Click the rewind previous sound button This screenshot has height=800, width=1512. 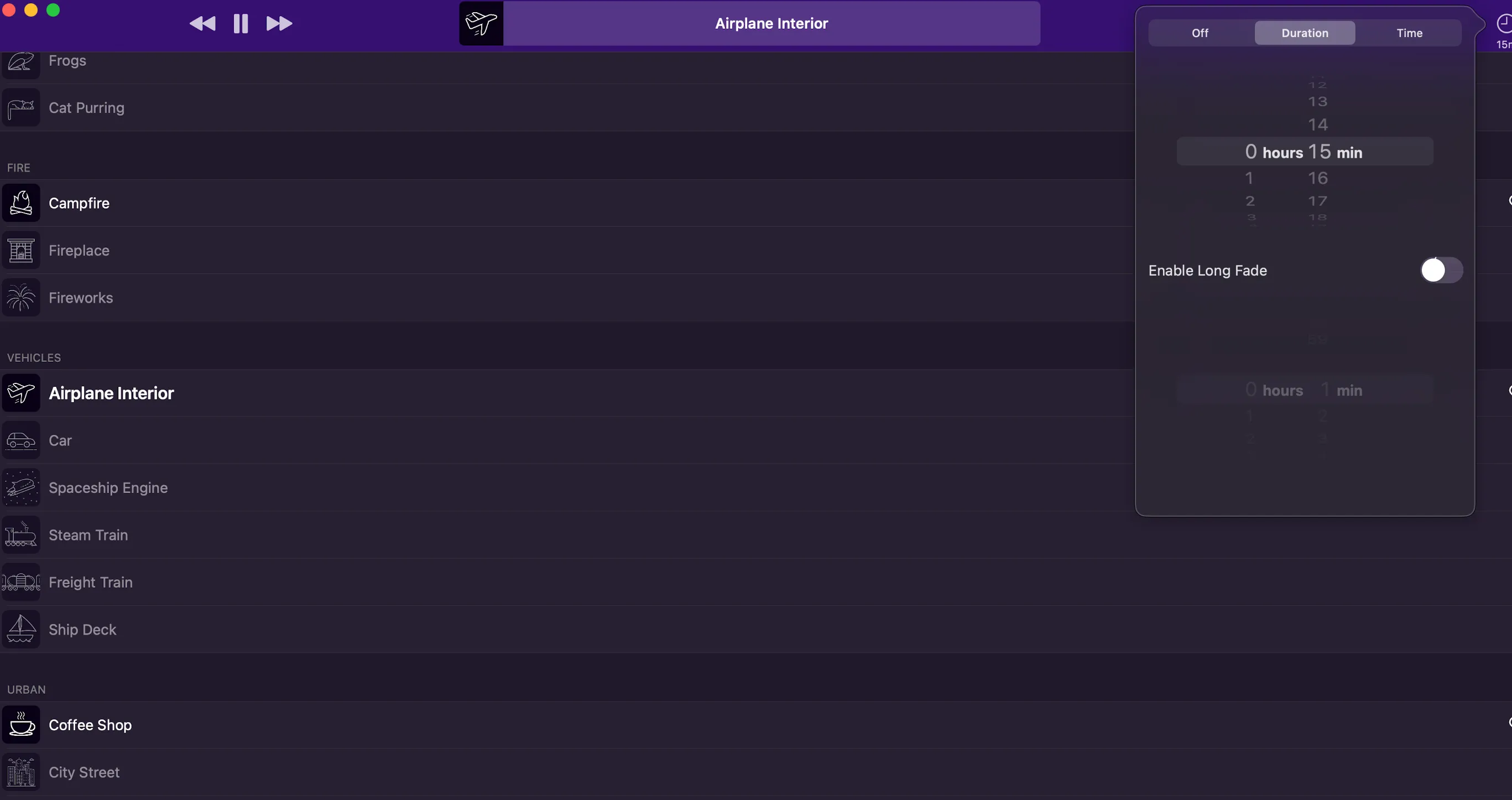(202, 23)
